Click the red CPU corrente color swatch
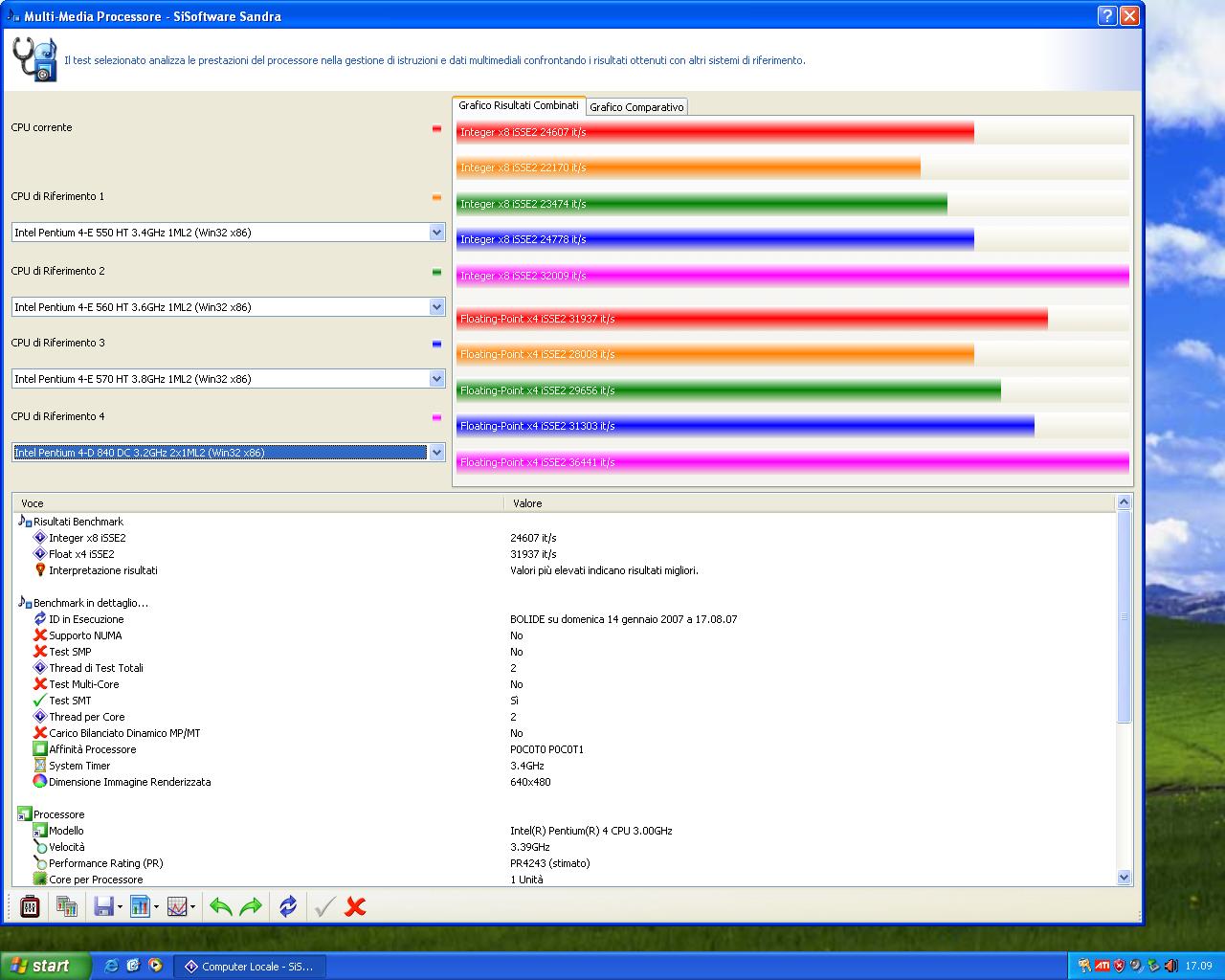 click(437, 128)
